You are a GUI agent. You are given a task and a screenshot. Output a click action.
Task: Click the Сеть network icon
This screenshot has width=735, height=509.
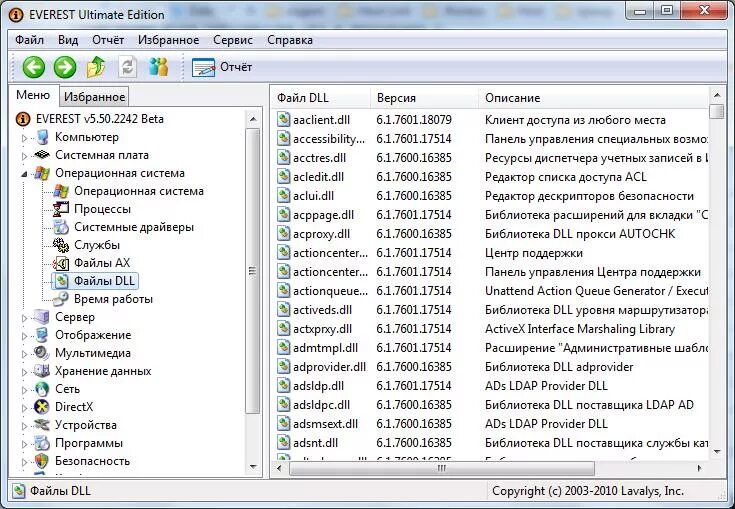click(42, 389)
